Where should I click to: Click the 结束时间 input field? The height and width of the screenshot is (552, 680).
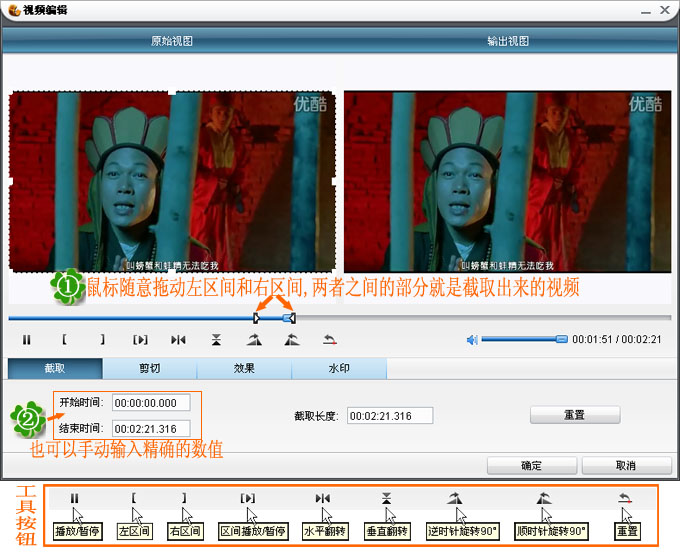point(151,429)
